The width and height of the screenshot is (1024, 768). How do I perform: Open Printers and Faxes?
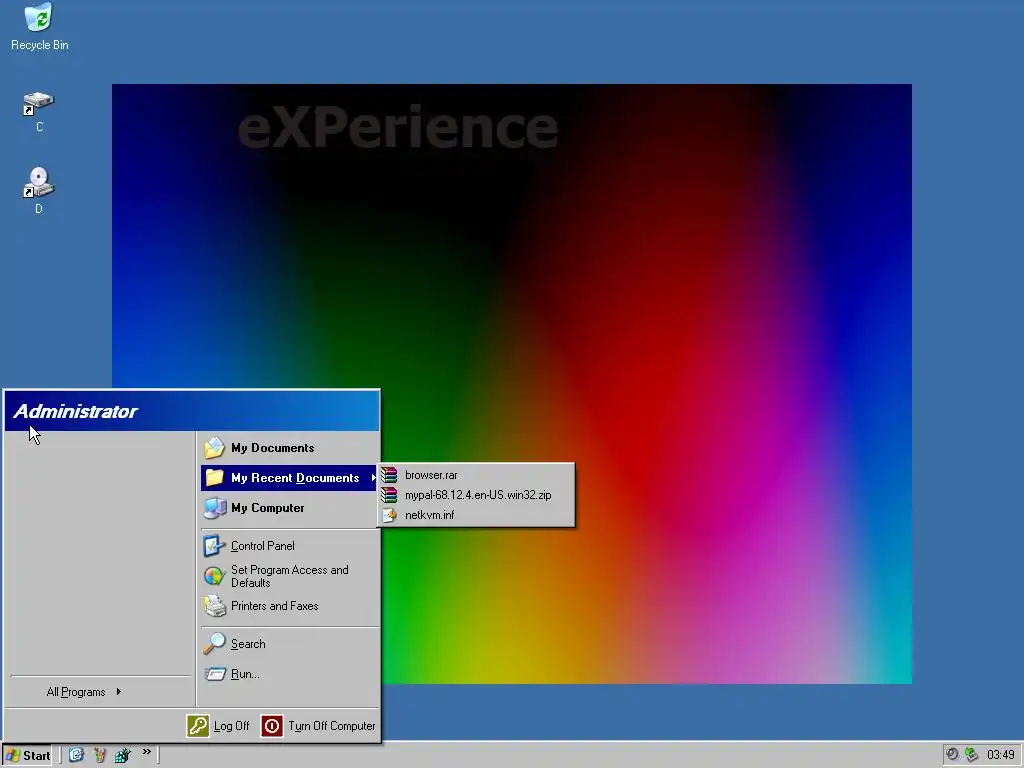tap(290, 606)
